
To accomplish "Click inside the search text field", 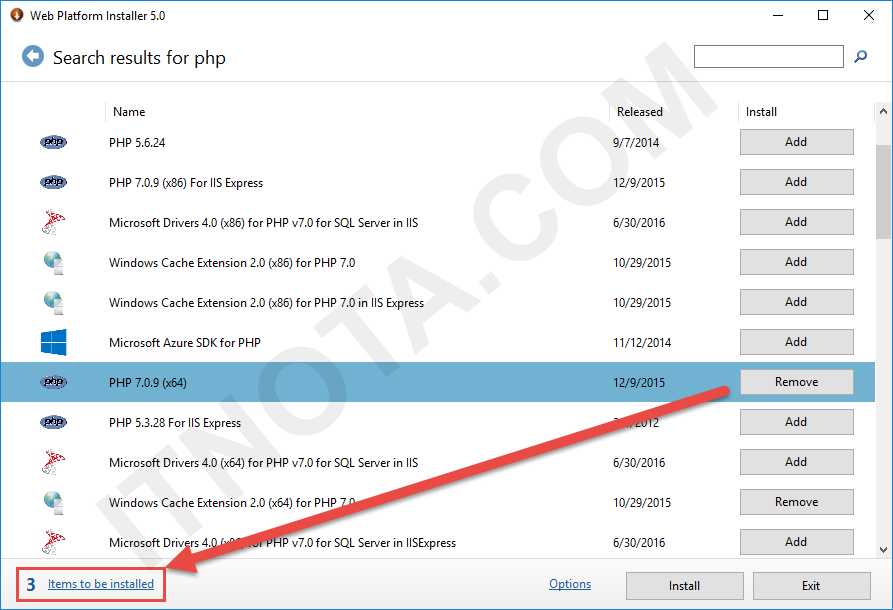I will click(768, 56).
